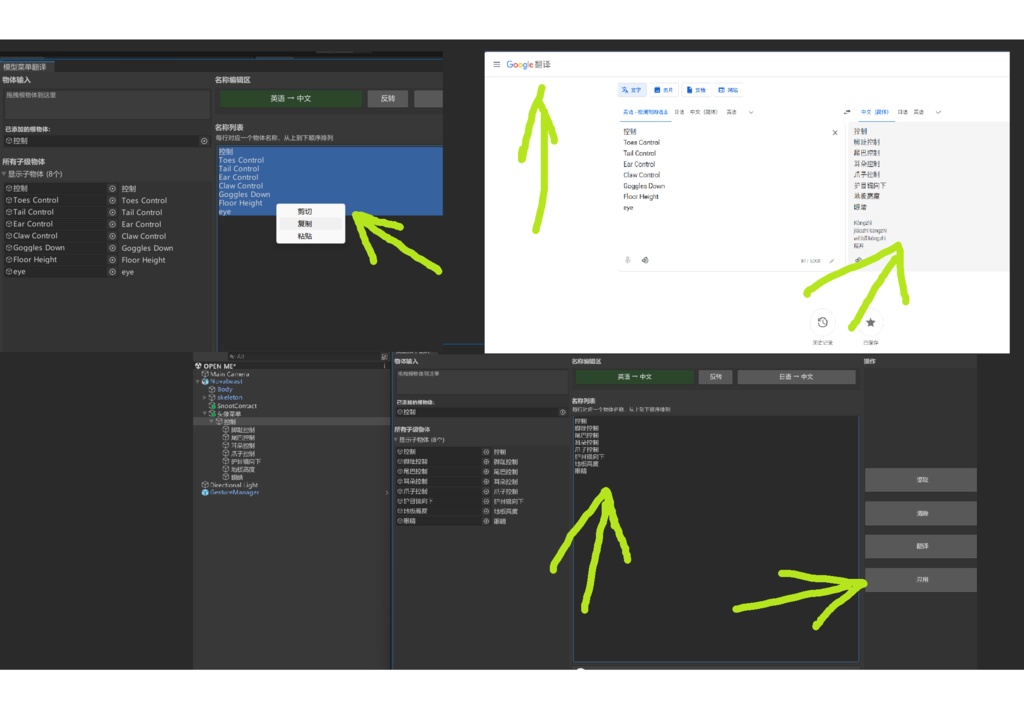The height and width of the screenshot is (714, 1024).
Task: Select Directional Light in the hierarchy
Action: coord(234,485)
